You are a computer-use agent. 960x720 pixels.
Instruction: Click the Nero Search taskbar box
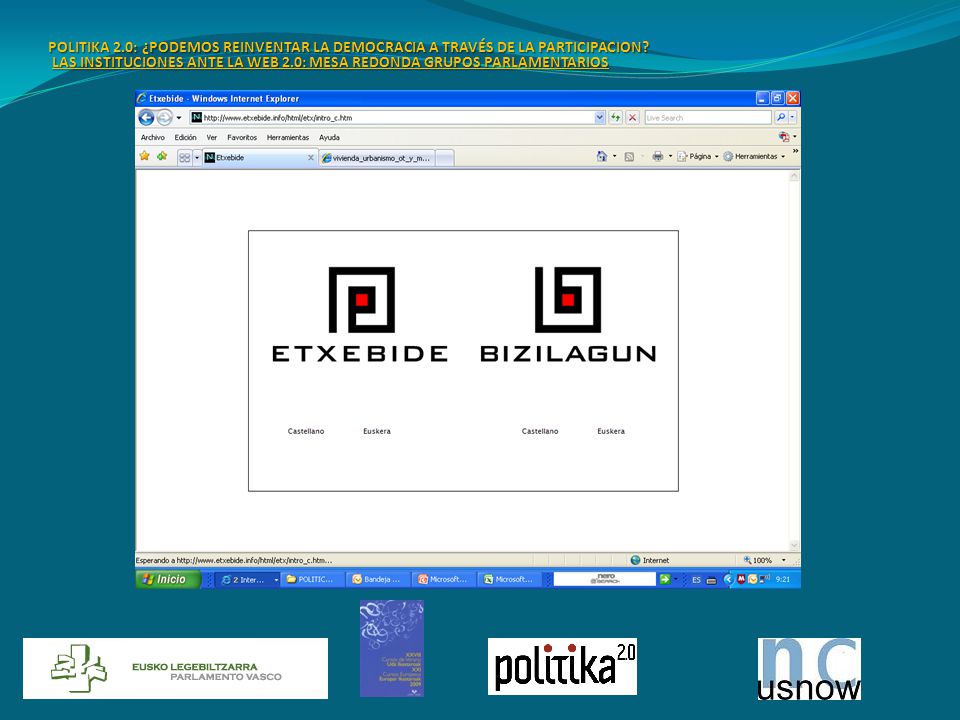(x=604, y=579)
